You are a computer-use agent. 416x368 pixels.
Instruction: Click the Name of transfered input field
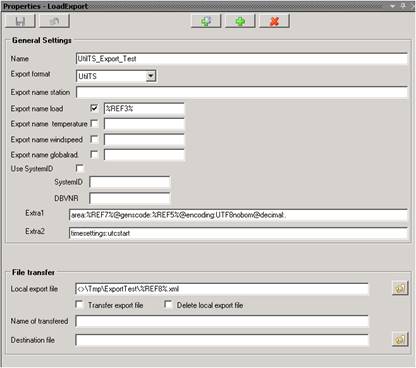point(222,321)
